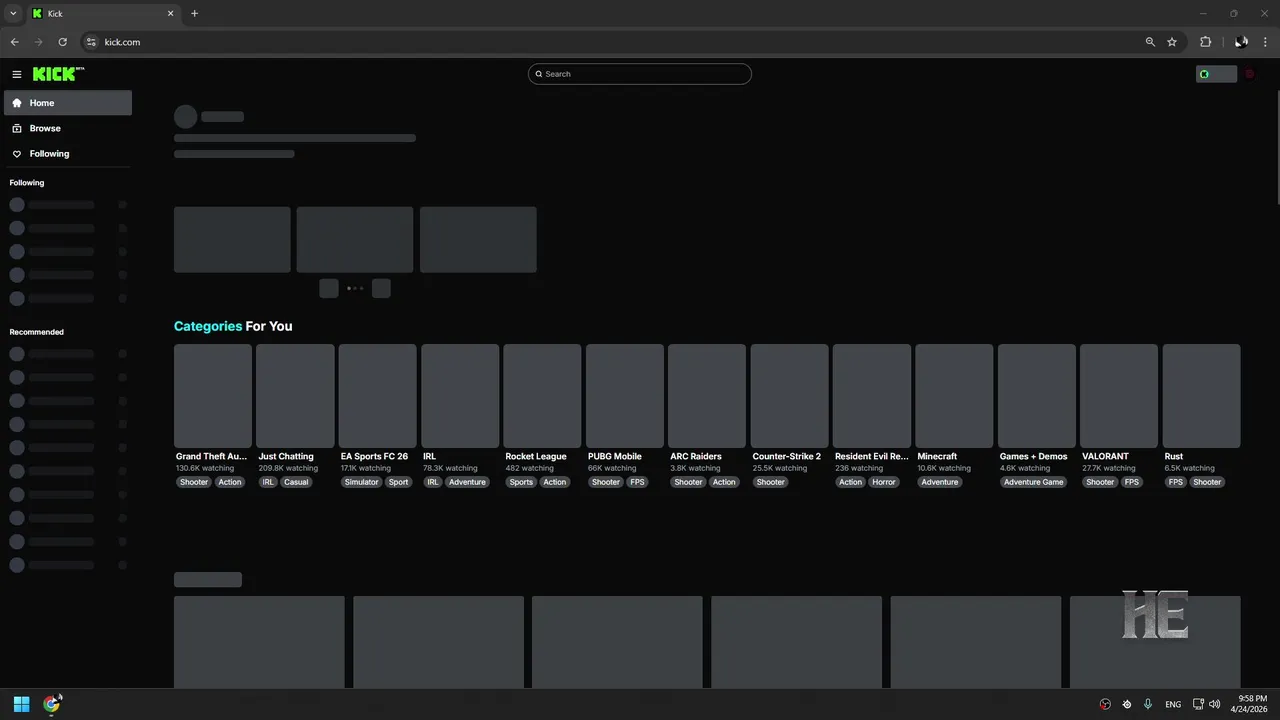
Task: Click Adventure tag under Minecraft
Action: (940, 482)
